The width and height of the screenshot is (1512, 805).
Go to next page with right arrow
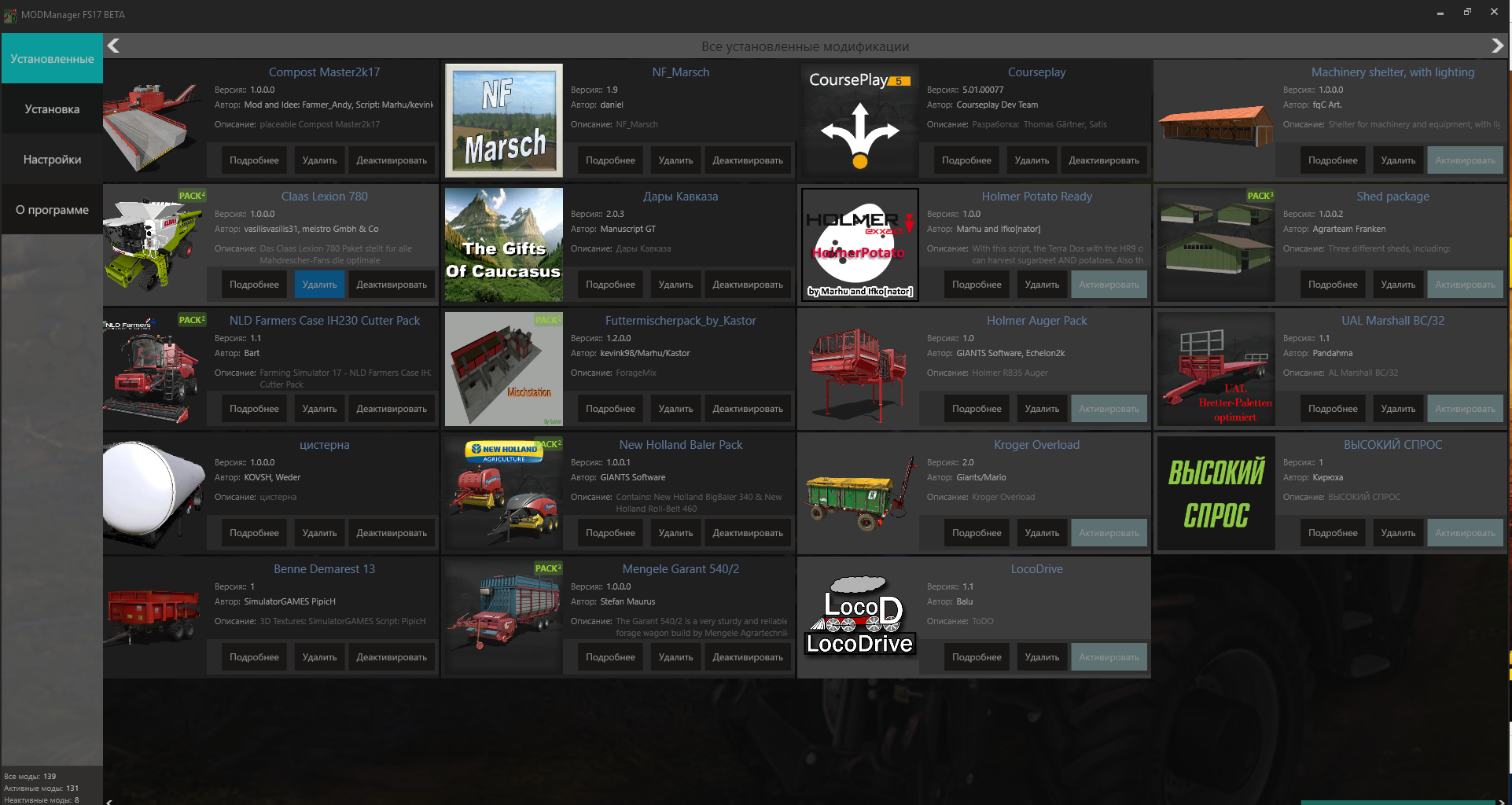click(x=1497, y=46)
